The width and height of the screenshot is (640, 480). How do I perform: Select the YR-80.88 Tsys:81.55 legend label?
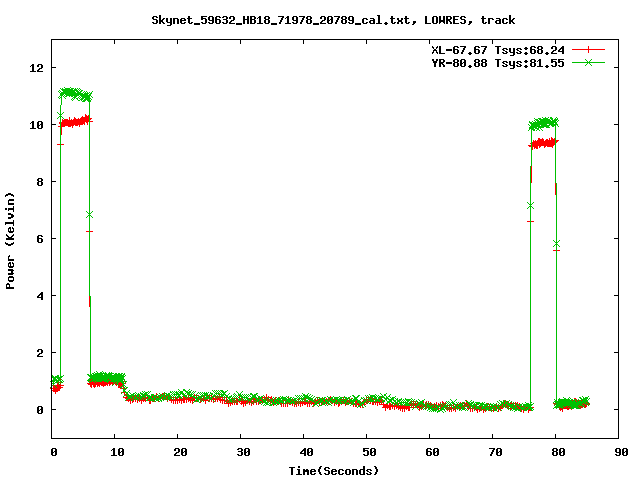pos(498,63)
